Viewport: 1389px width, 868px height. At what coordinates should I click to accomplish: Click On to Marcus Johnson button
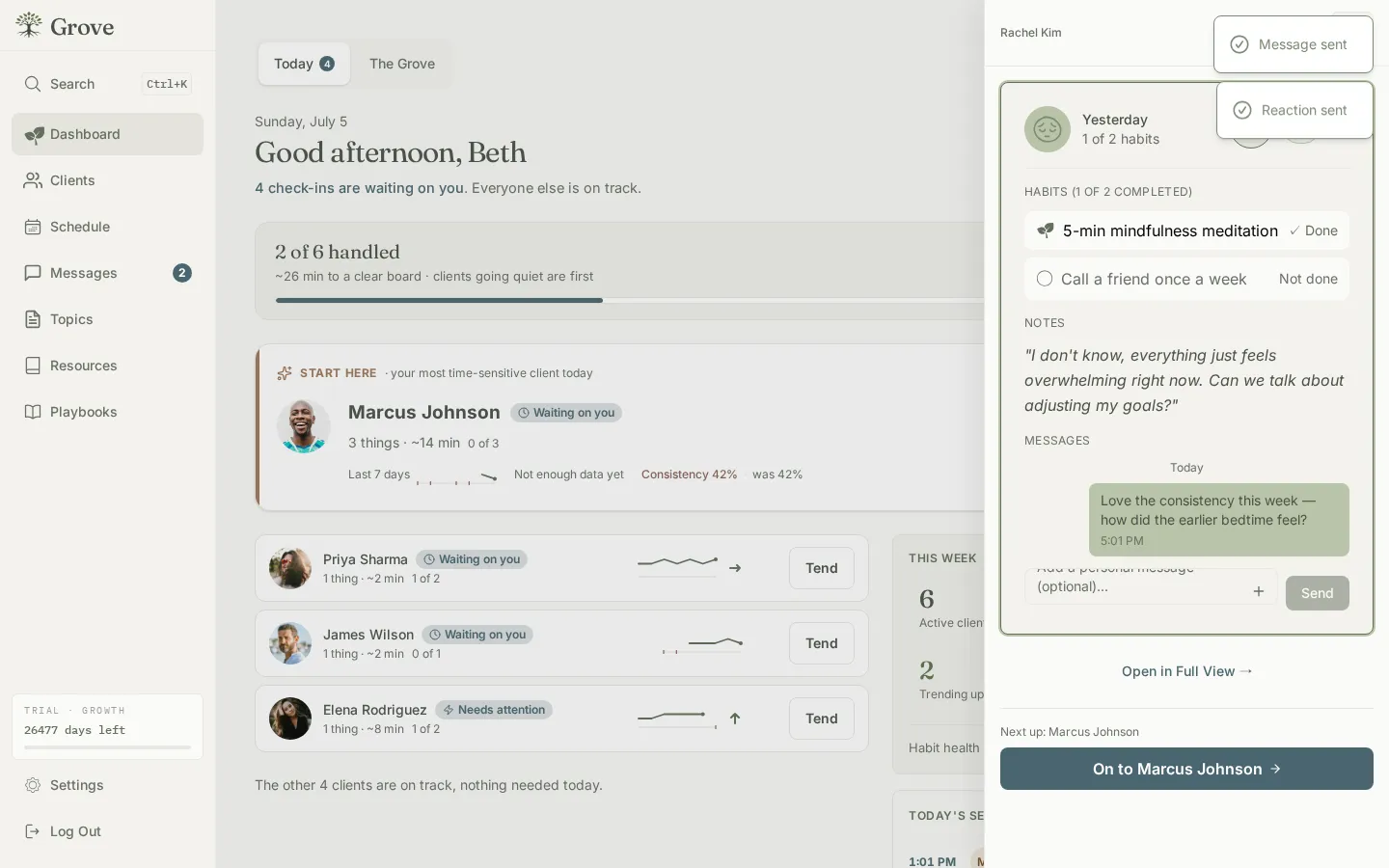point(1186,769)
